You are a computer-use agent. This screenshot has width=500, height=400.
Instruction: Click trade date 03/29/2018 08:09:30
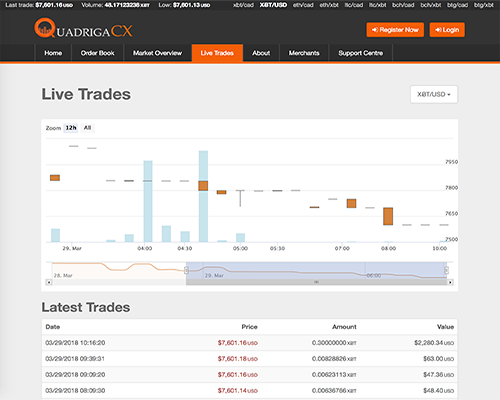[x=75, y=390]
